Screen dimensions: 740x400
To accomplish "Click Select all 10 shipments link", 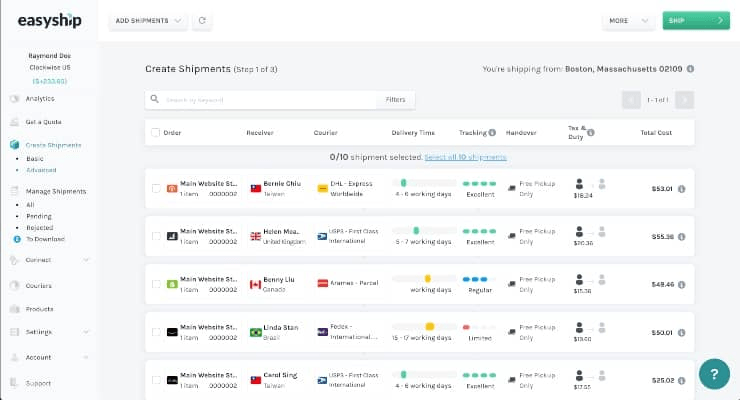I will click(x=465, y=157).
